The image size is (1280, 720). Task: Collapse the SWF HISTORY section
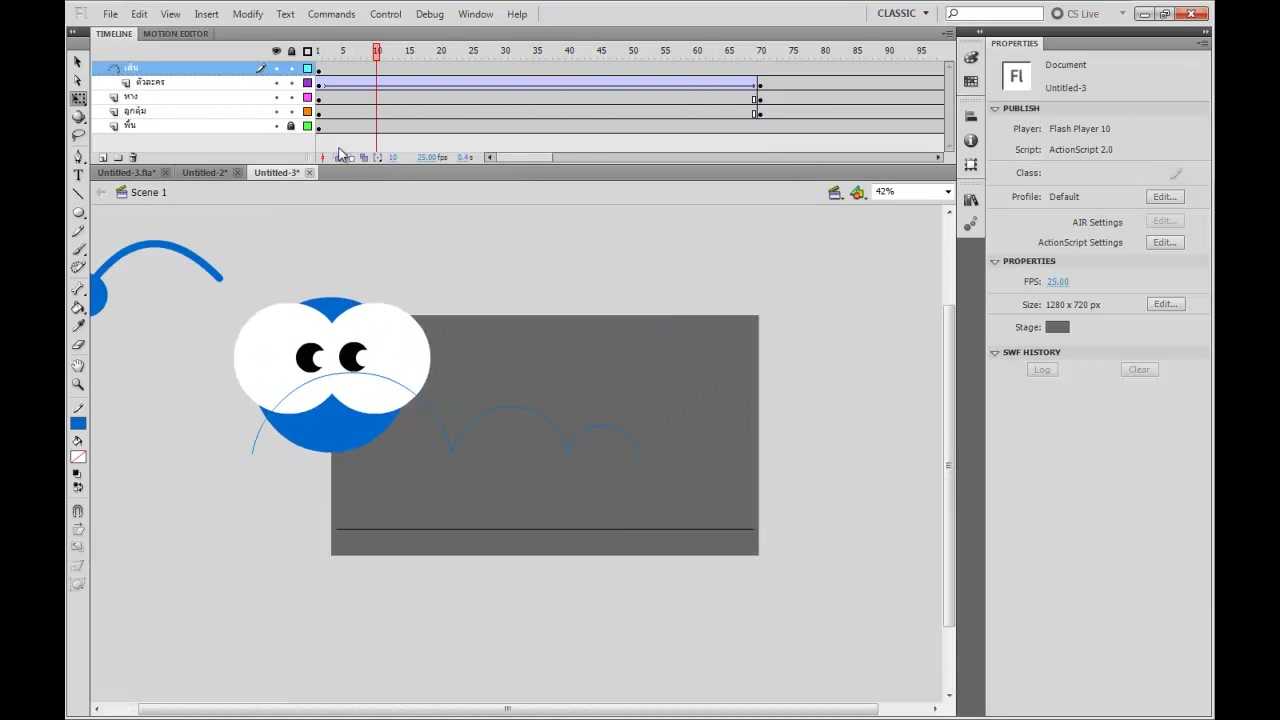pos(995,352)
